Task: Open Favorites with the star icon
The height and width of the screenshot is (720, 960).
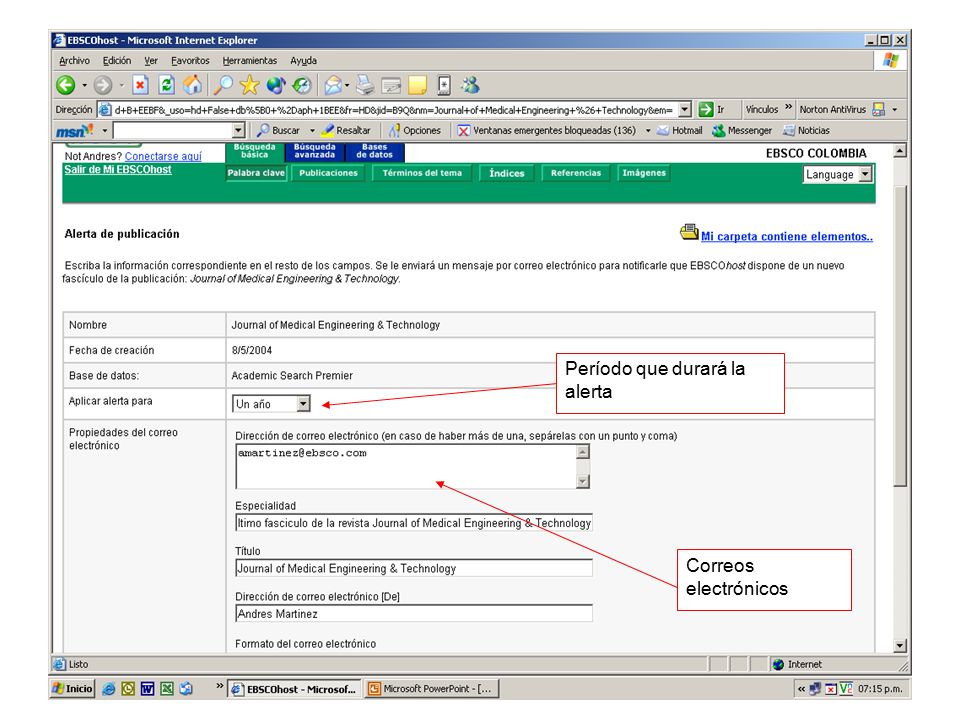Action: coord(249,85)
